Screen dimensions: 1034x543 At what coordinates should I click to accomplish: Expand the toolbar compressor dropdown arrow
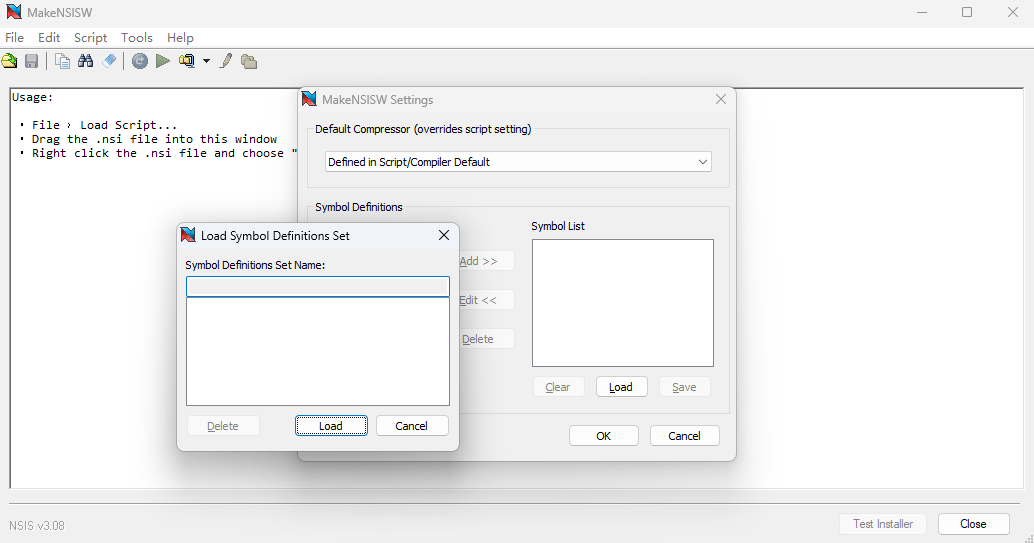(206, 61)
